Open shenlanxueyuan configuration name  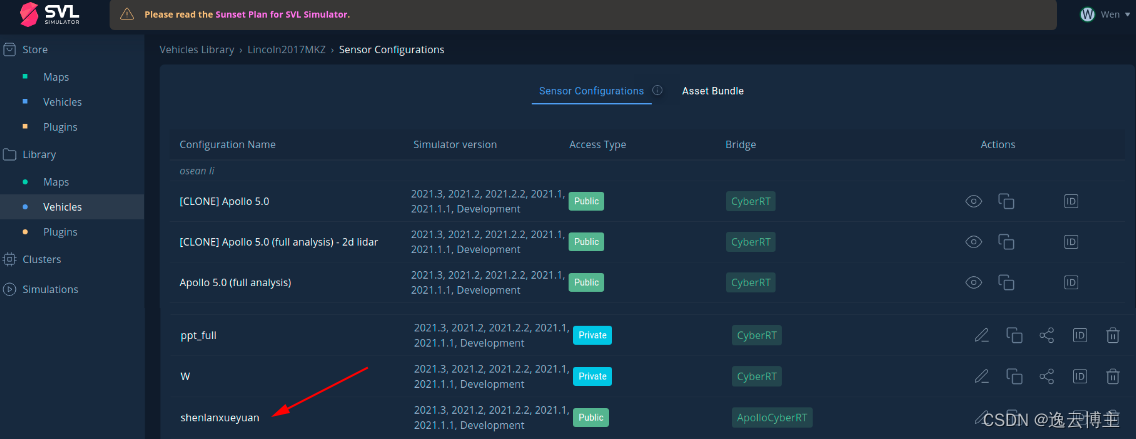pyautogui.click(x=220, y=417)
